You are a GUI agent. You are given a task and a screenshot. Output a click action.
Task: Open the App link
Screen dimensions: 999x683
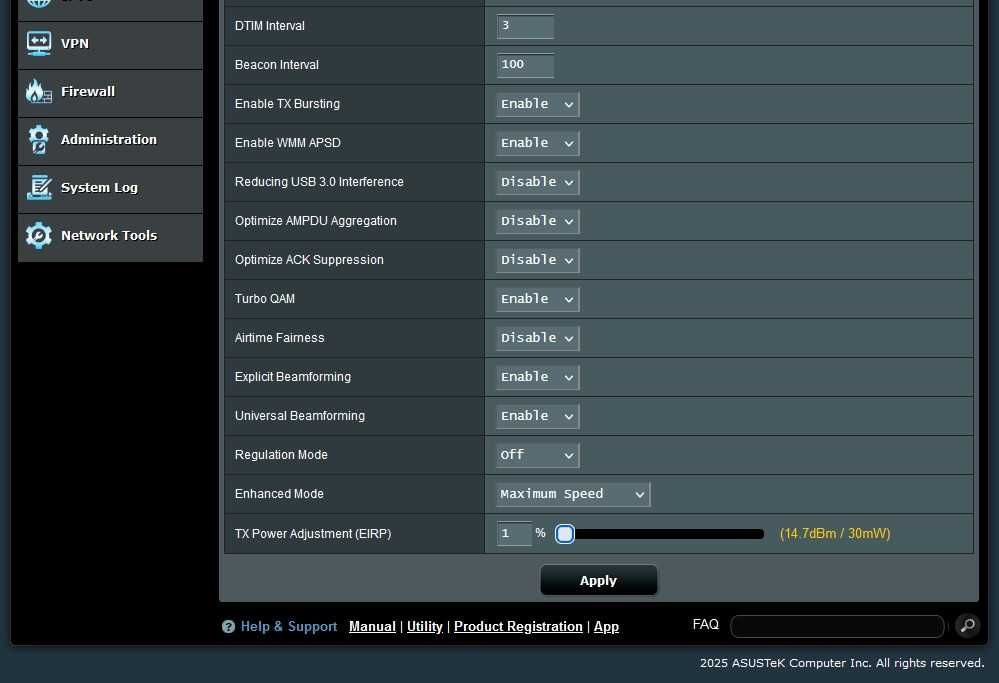(x=606, y=626)
